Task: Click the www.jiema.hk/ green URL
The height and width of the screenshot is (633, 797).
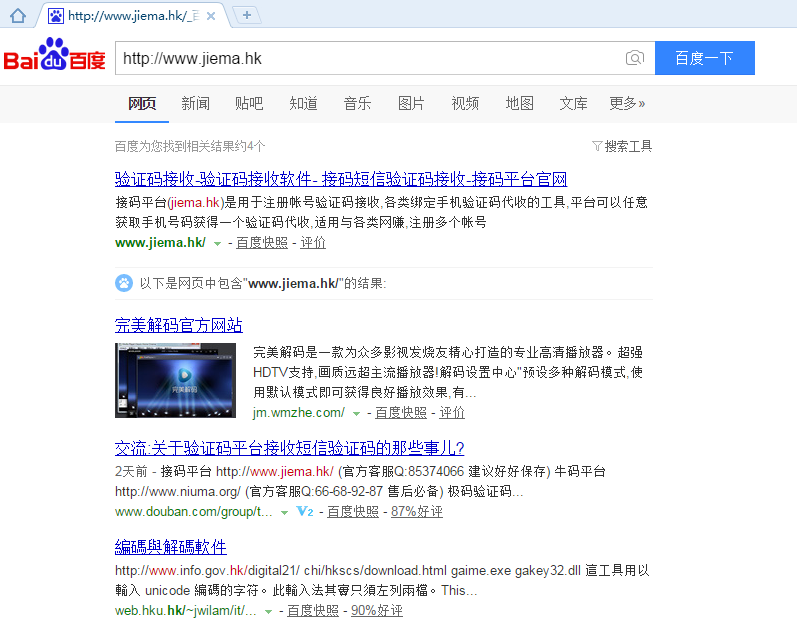Action: click(x=161, y=243)
